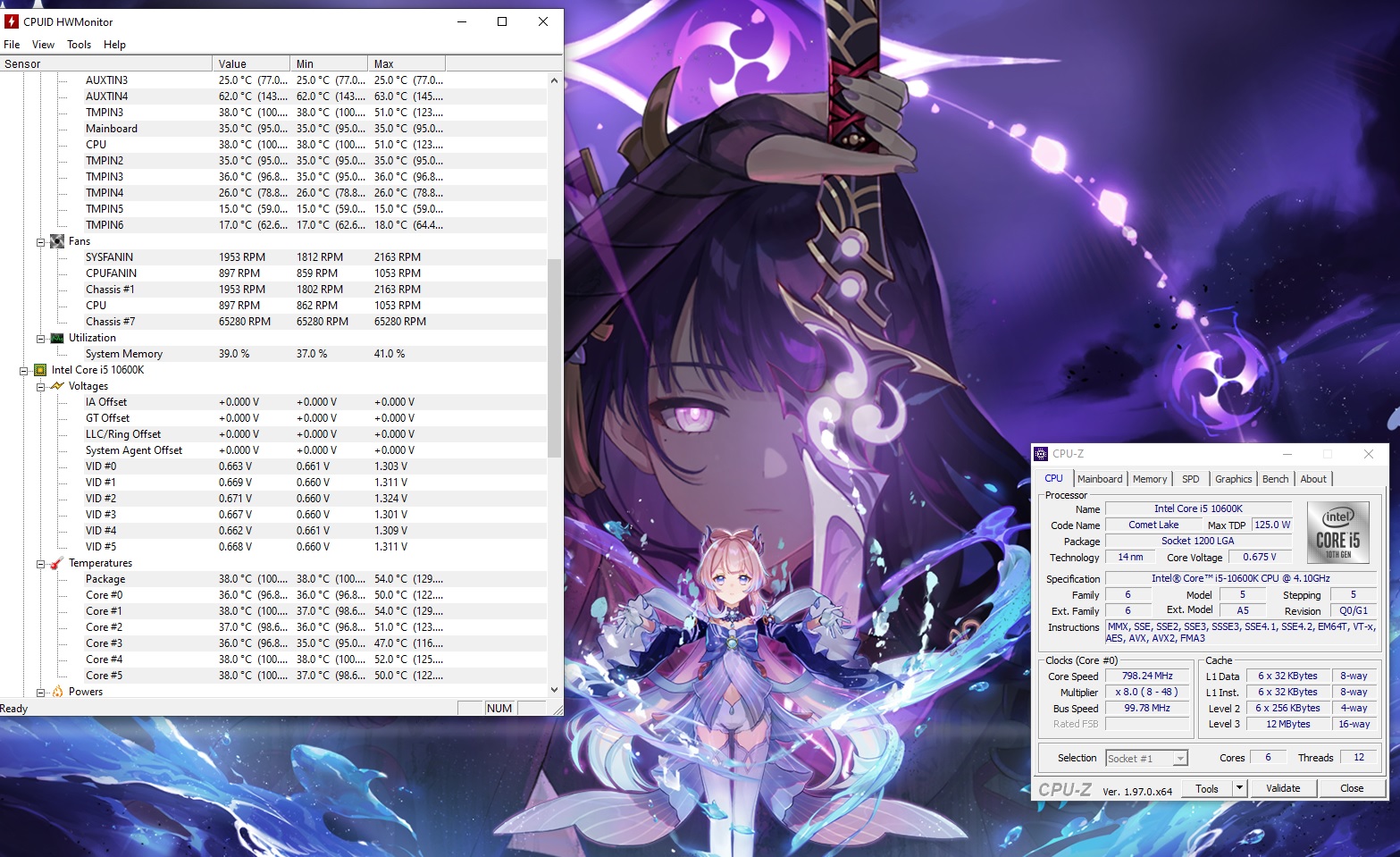The height and width of the screenshot is (857, 1400).
Task: Switch to the Bench tab in CPU-Z
Action: coord(1276,479)
